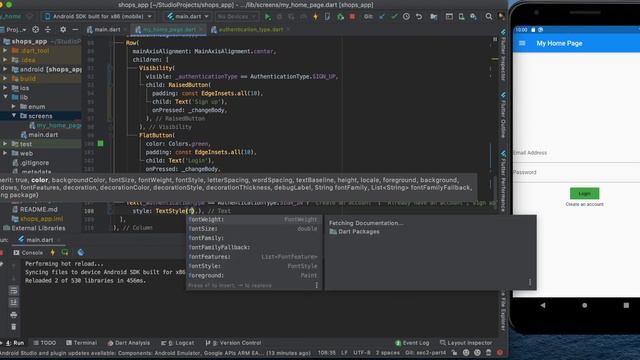Viewport: 640px width, 360px height.
Task: Collapse the lib folder
Action: click(5, 97)
